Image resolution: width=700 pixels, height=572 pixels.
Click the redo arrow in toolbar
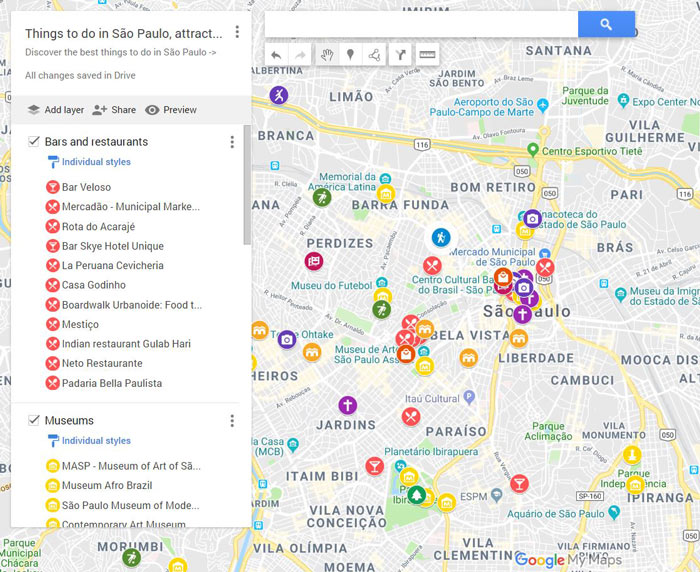point(300,55)
